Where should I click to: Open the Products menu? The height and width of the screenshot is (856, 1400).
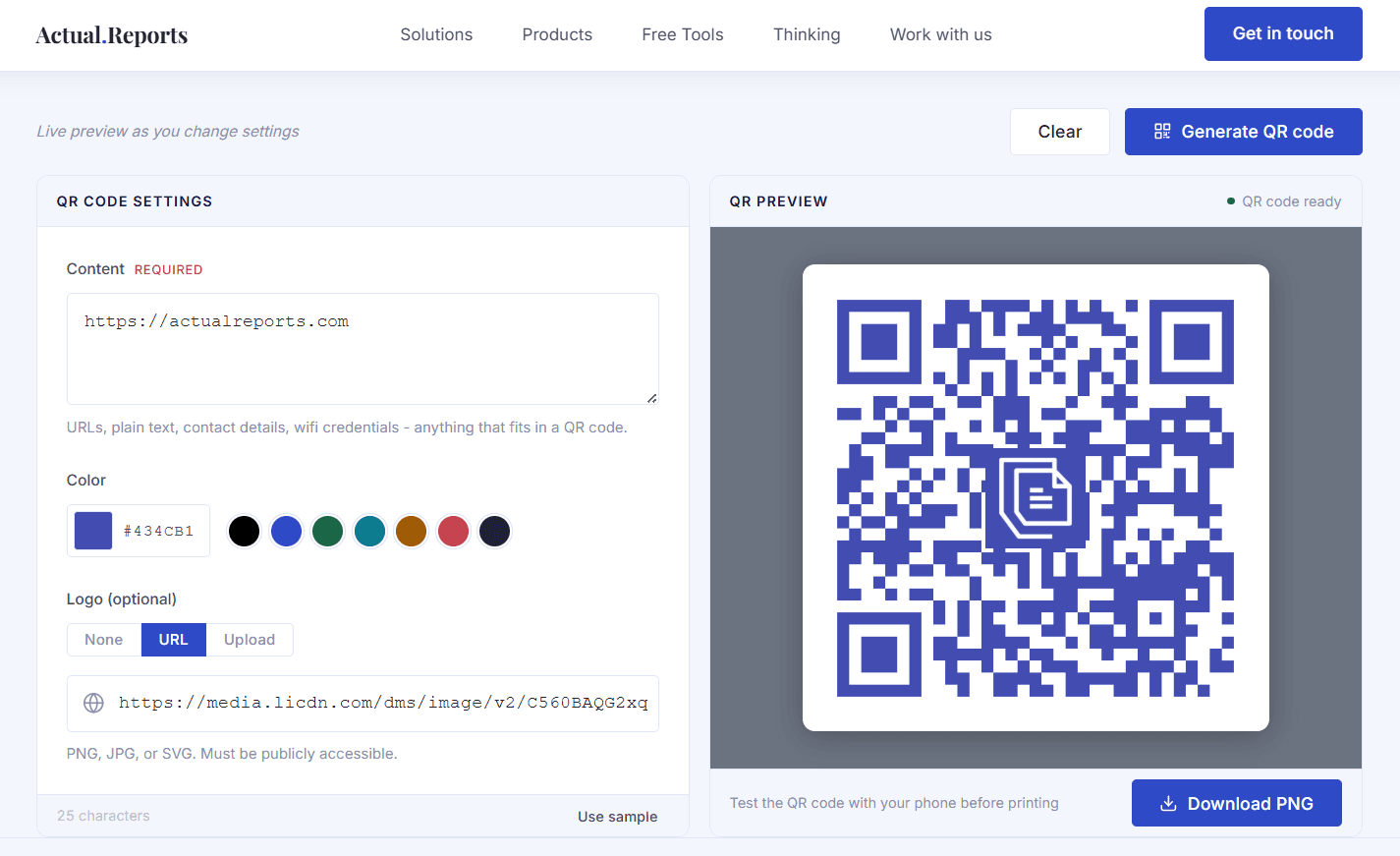pos(557,34)
